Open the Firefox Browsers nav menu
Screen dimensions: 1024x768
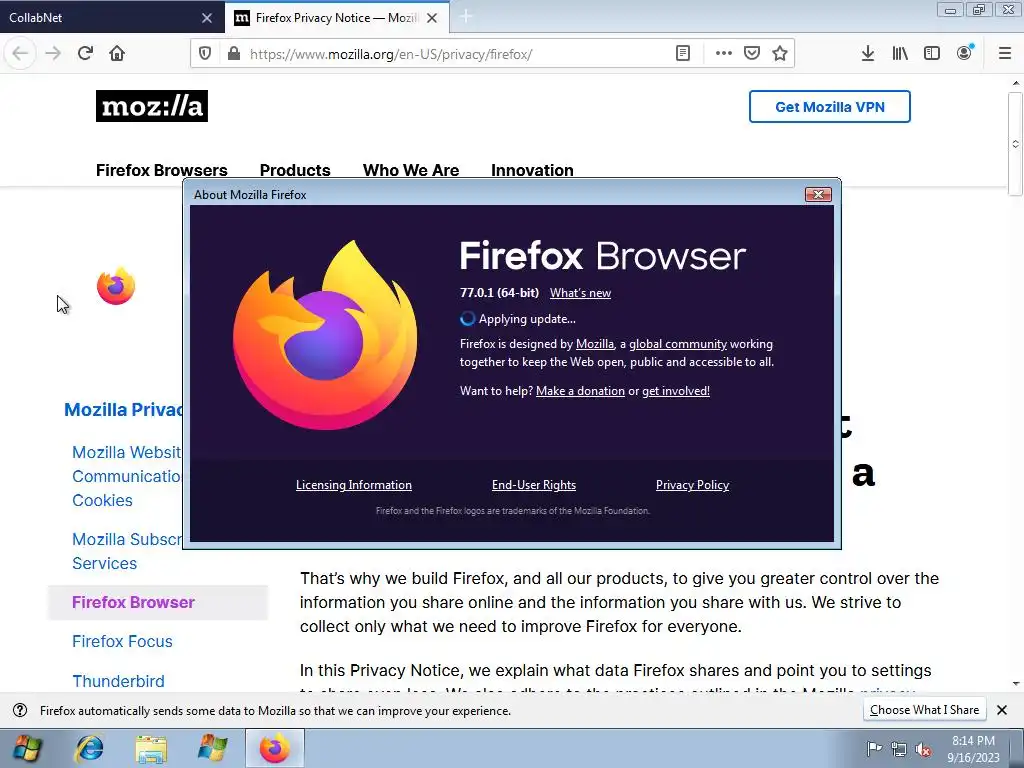pos(161,170)
